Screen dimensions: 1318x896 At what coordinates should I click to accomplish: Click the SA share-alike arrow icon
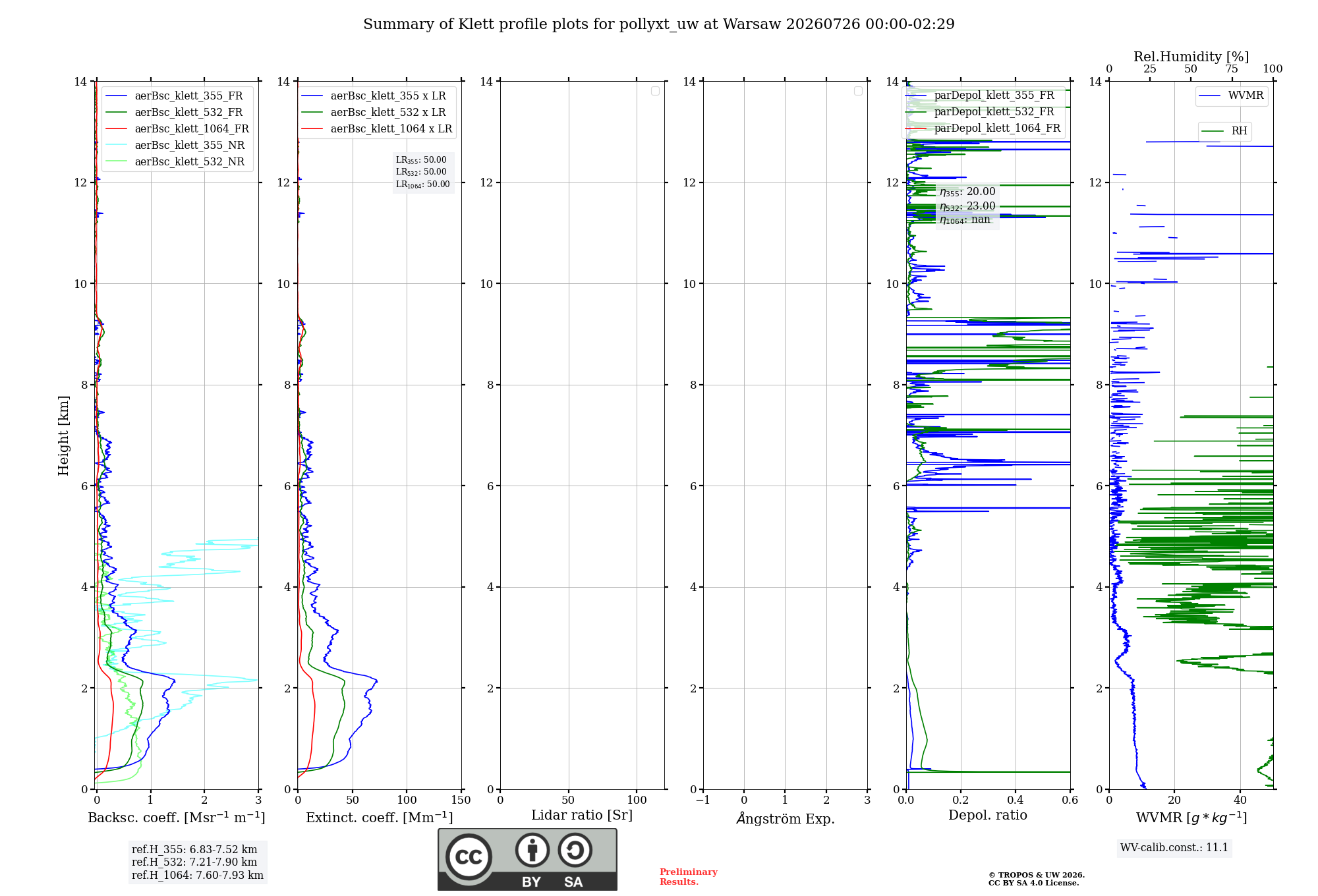pyautogui.click(x=575, y=850)
